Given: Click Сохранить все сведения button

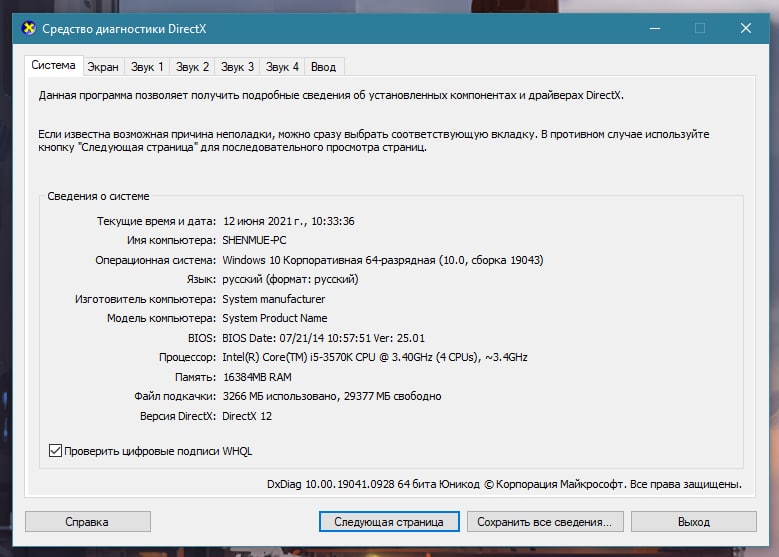Looking at the screenshot, I should [545, 522].
